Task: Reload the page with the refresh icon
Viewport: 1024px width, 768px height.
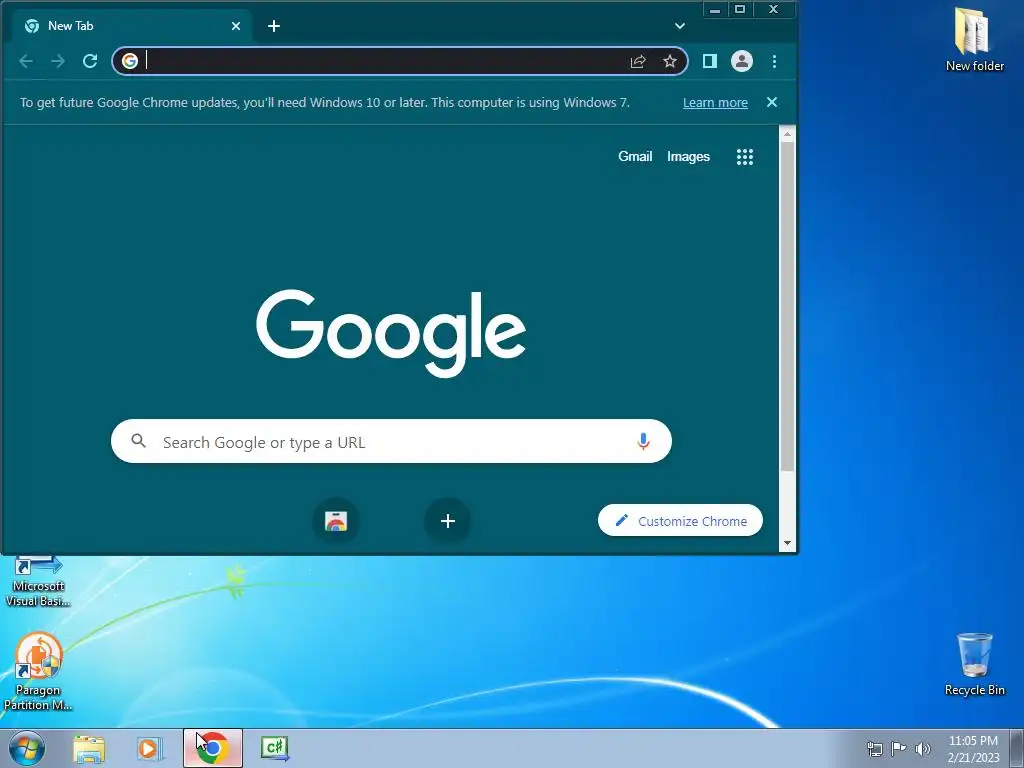Action: pyautogui.click(x=90, y=61)
